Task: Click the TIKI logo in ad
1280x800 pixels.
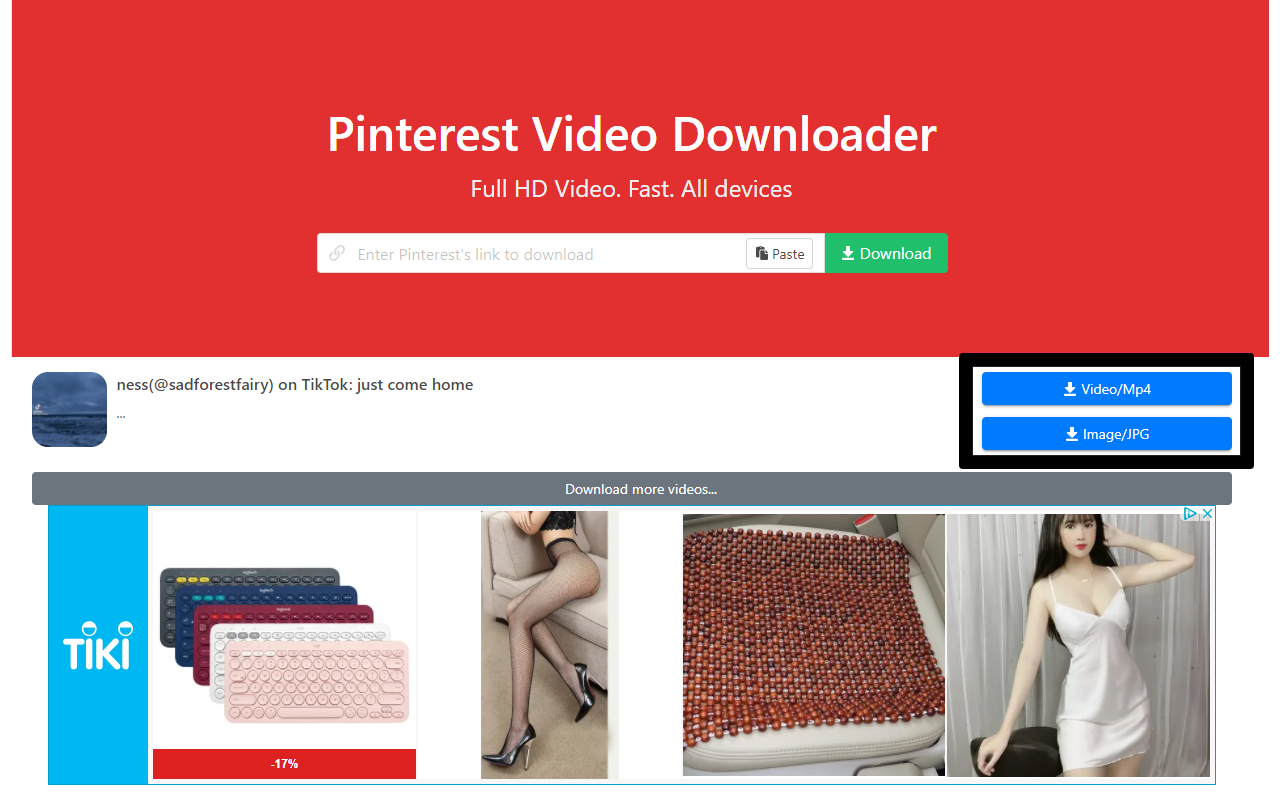Action: click(x=98, y=645)
